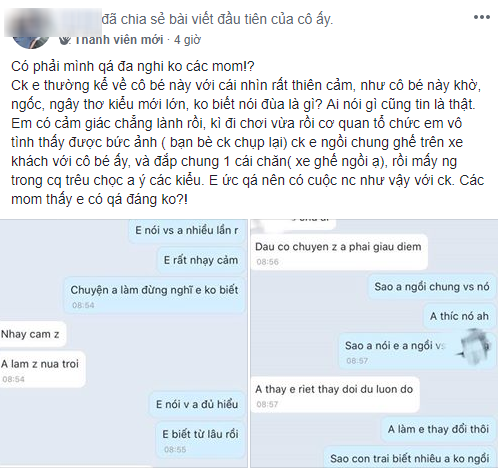498x469 pixels.
Task: Select message 'Sao a ngồi chung vs nó'
Action: 432,287
